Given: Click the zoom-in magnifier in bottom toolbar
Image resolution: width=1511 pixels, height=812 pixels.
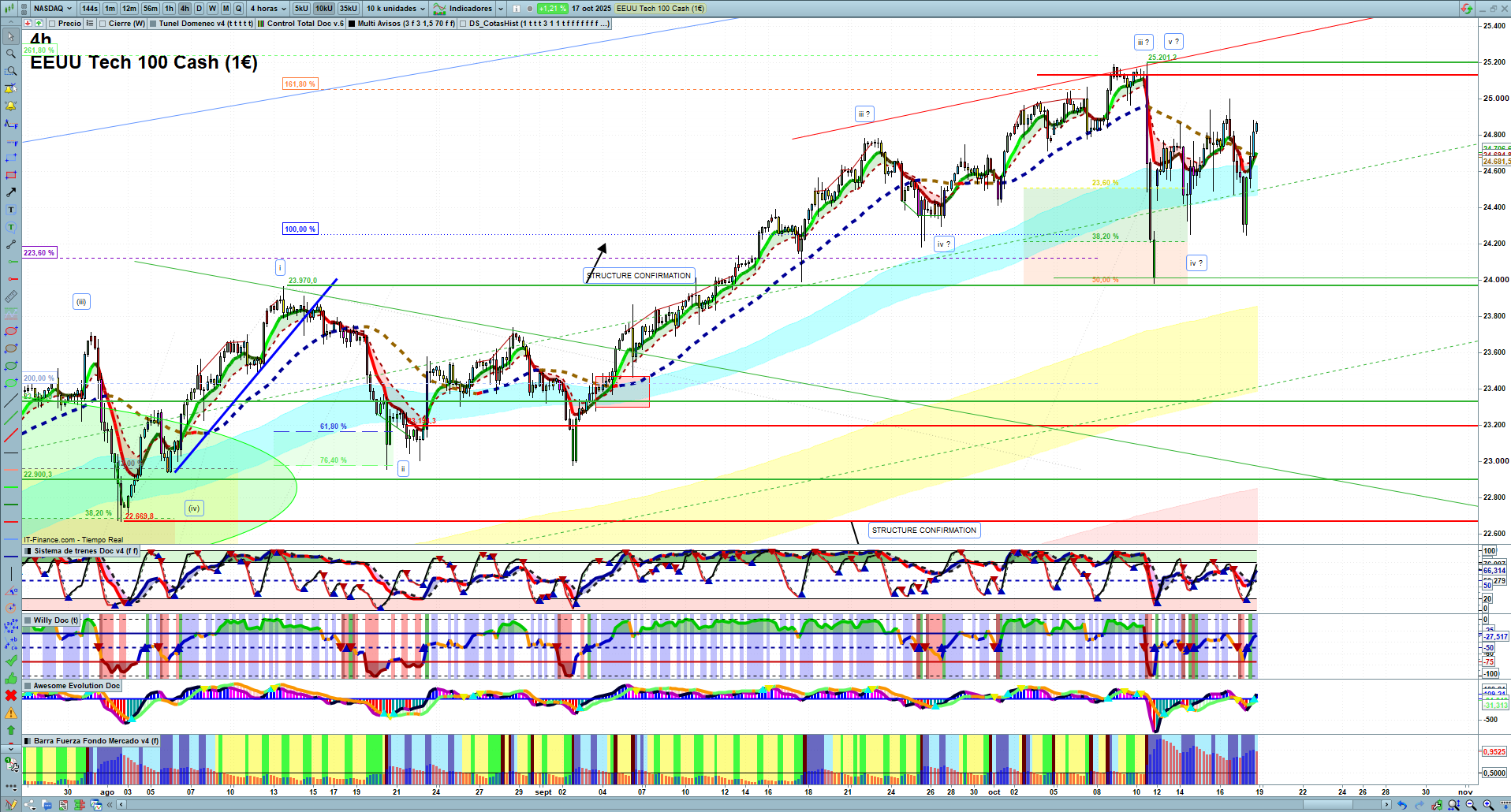Looking at the screenshot, I should coord(1488,805).
